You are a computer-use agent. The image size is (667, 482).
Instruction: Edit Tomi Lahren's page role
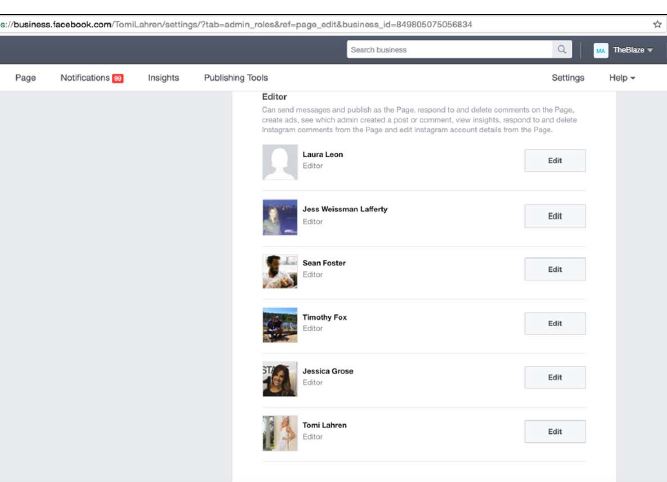(x=554, y=431)
